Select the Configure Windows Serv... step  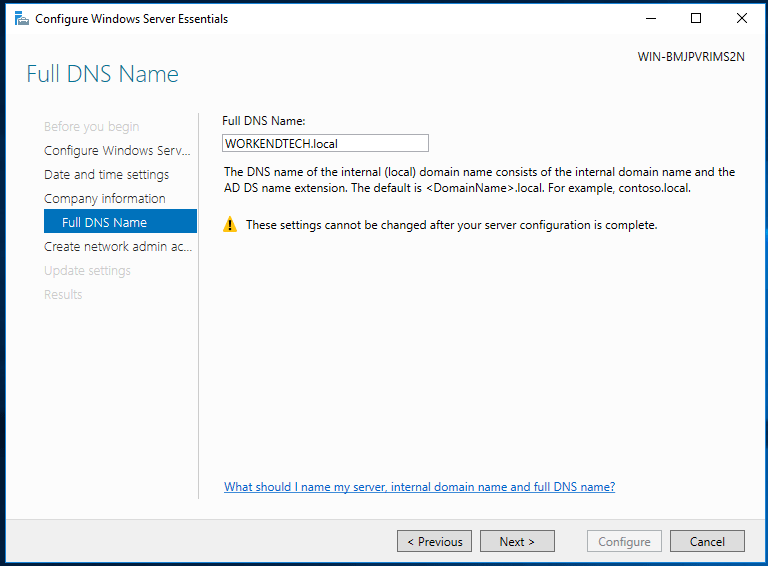[117, 150]
